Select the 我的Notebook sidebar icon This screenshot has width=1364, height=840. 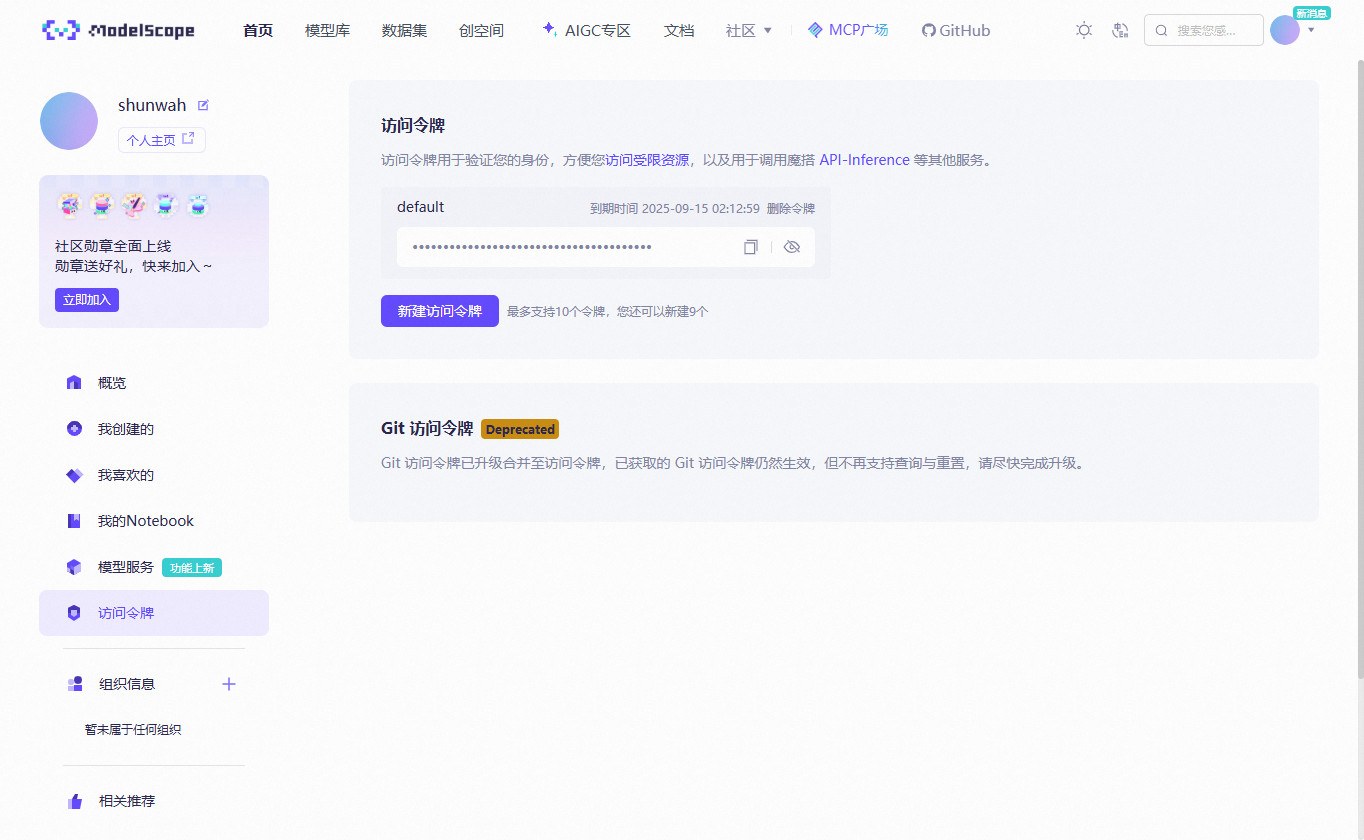tap(74, 520)
